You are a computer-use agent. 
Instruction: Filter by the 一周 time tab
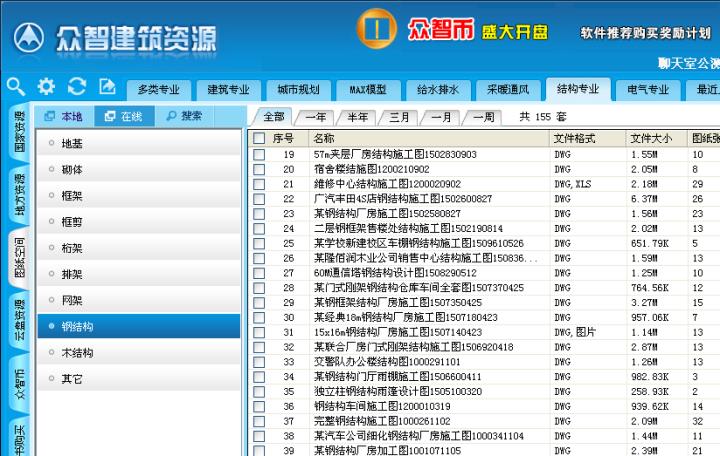point(483,117)
